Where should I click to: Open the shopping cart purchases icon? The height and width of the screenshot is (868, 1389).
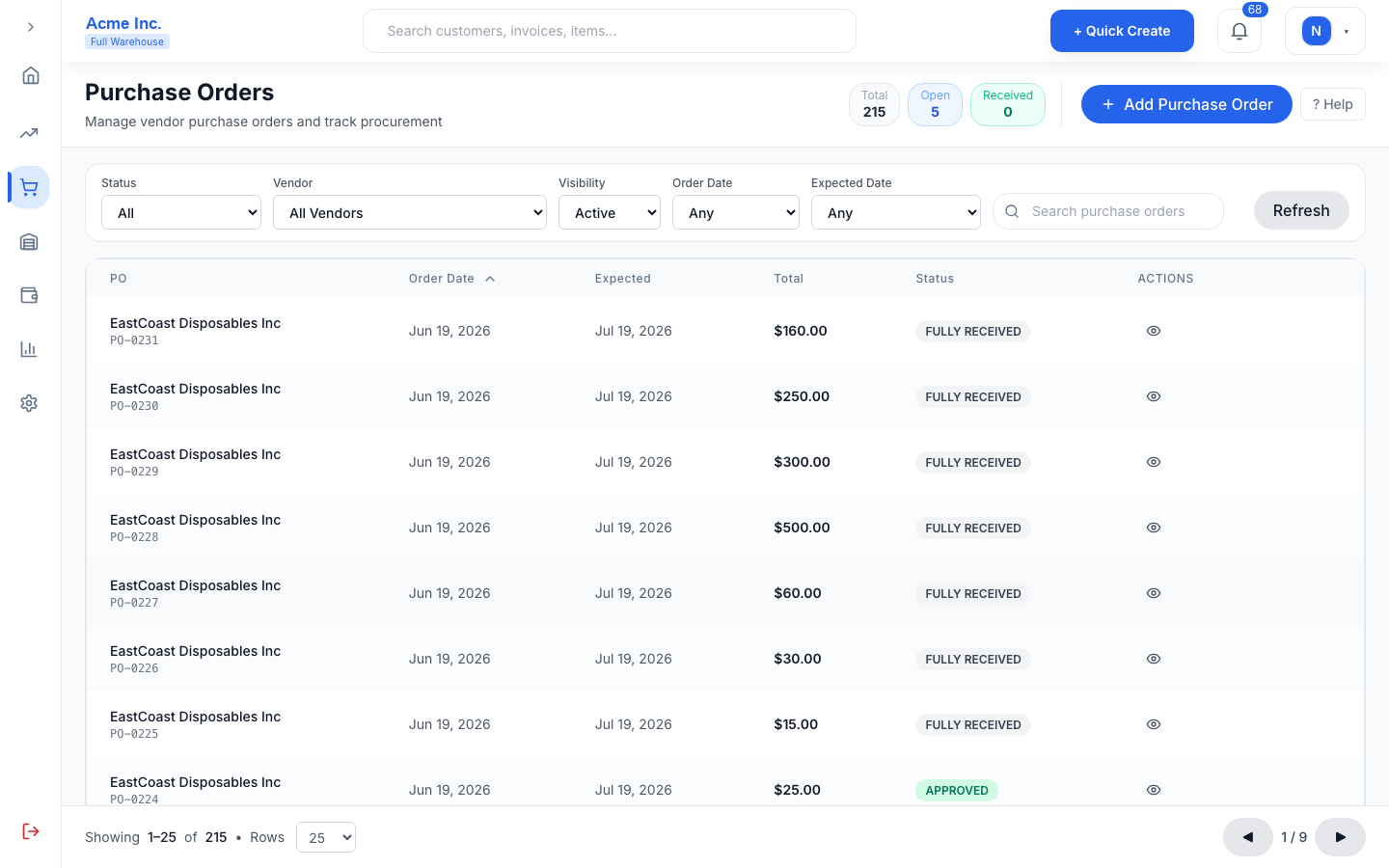click(29, 187)
